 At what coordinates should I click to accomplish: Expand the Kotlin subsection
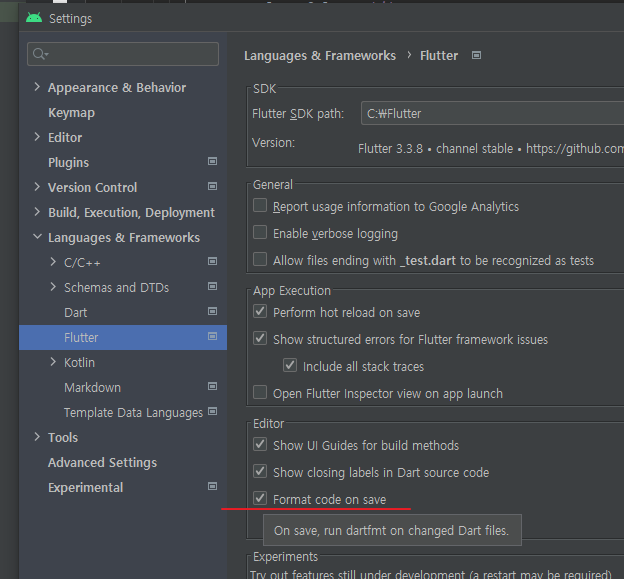click(x=53, y=362)
